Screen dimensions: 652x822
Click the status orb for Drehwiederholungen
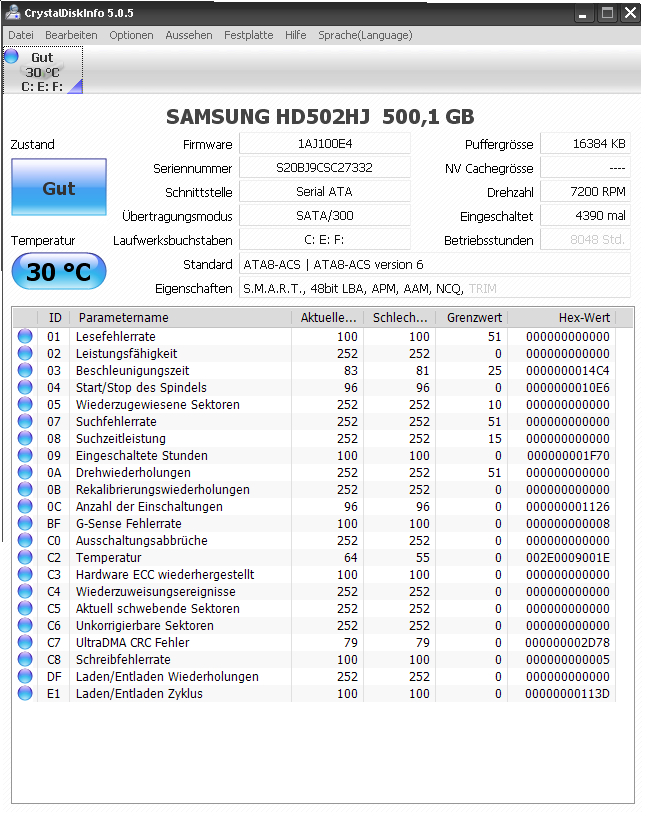coord(25,472)
